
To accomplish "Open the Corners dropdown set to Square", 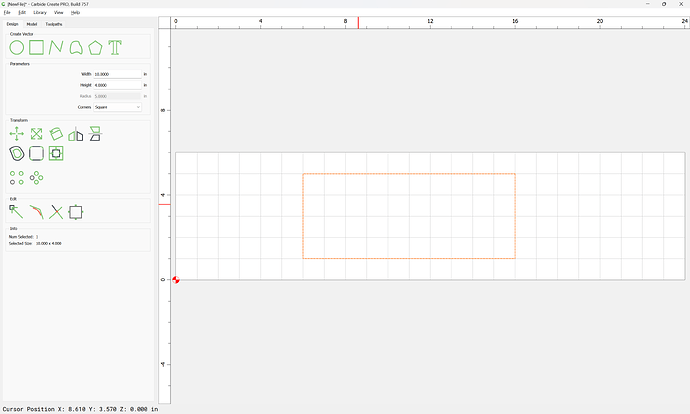I will pyautogui.click(x=117, y=107).
